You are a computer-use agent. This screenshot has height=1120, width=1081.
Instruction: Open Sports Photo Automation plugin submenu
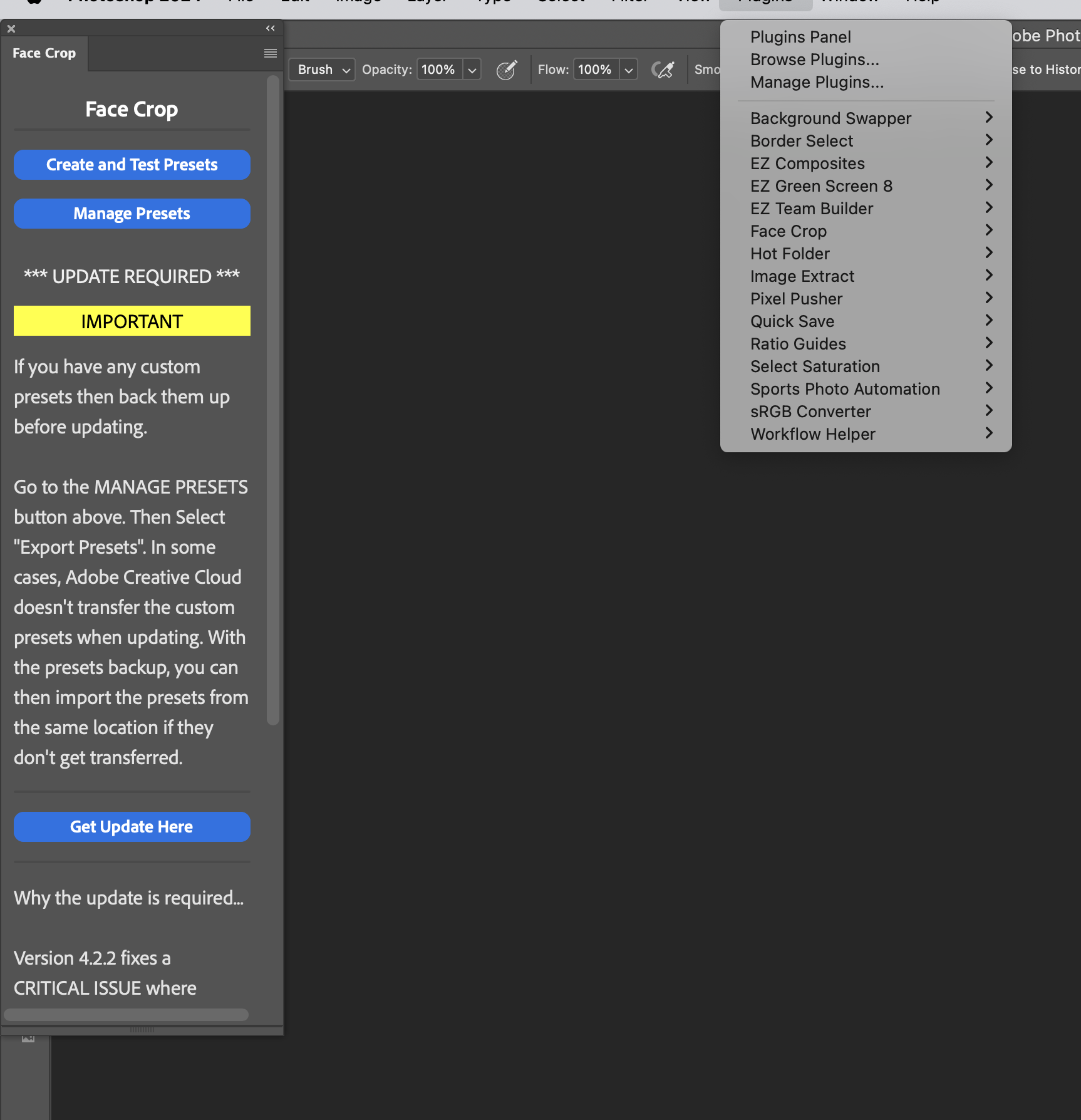pyautogui.click(x=866, y=389)
